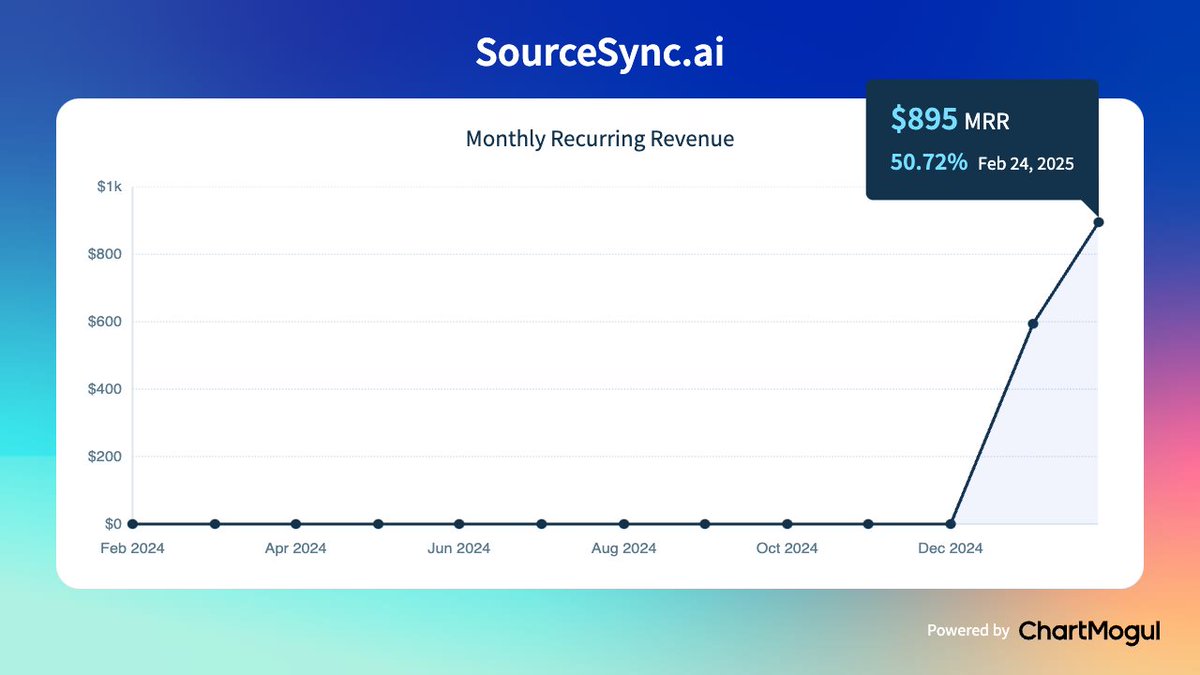Select the Feb 2024 data point
This screenshot has height=675, width=1200.
point(133,523)
